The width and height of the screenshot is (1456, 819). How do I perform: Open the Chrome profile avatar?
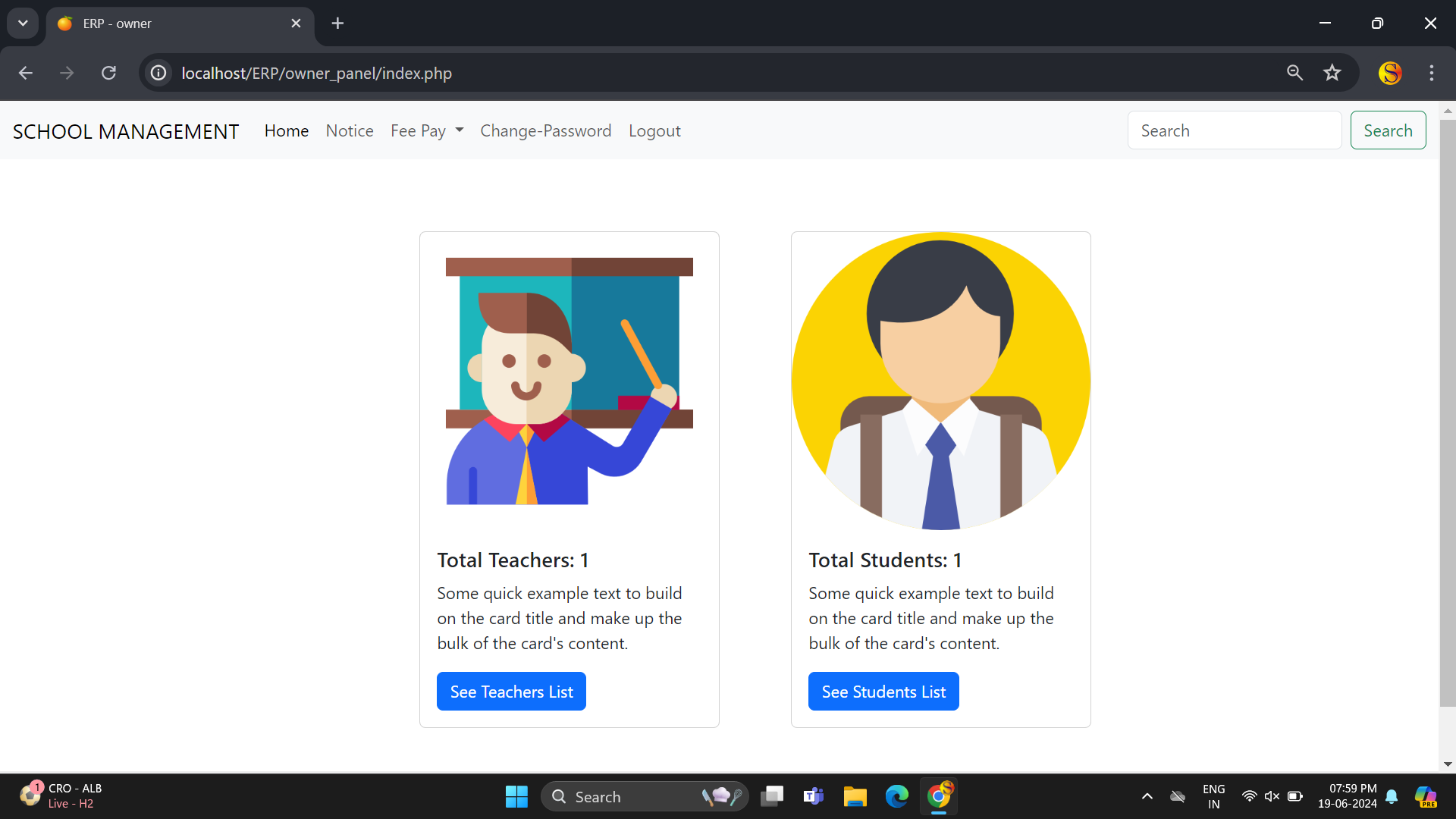[x=1389, y=73]
